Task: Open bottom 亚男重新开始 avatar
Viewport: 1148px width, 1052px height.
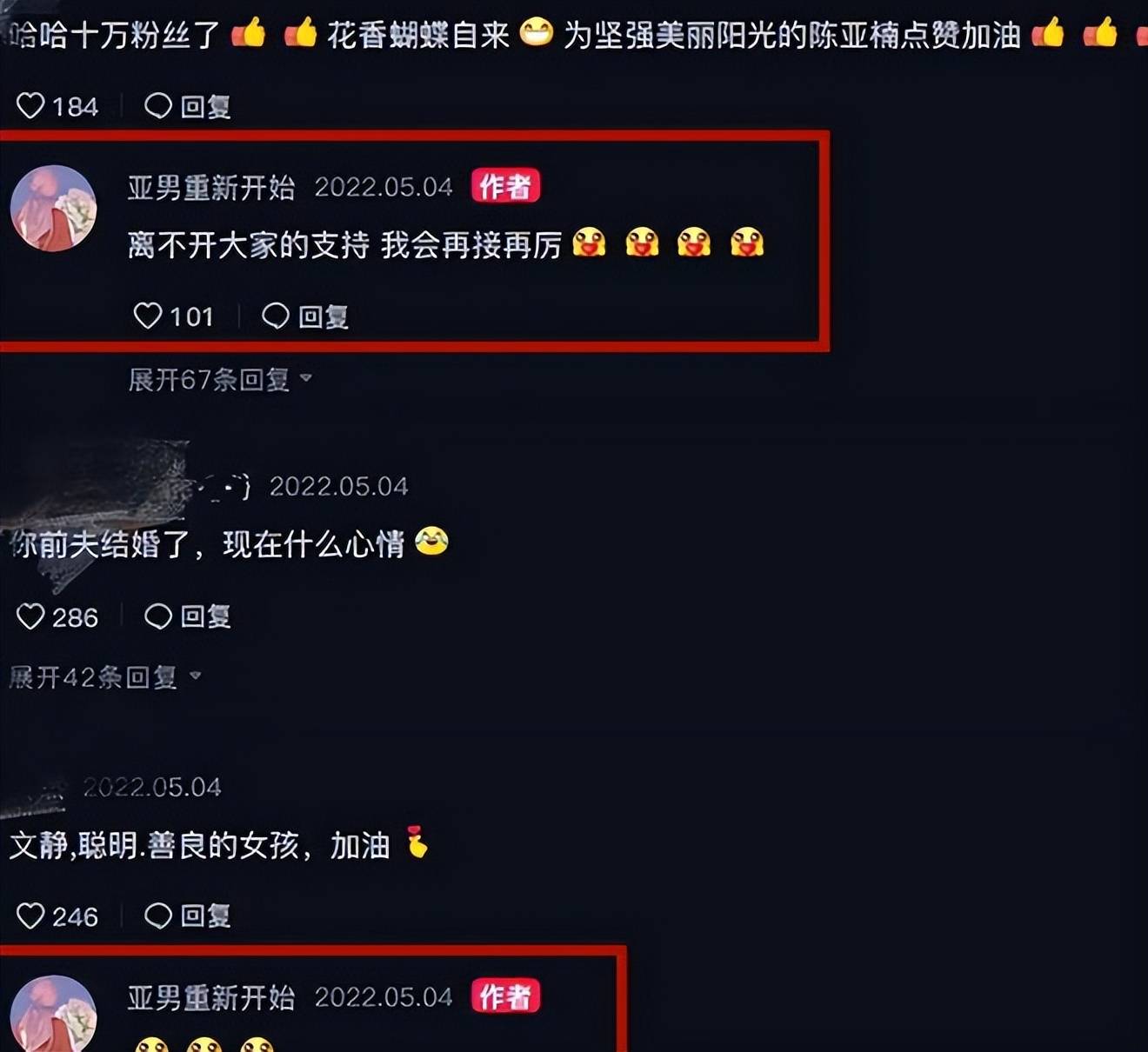Action: [x=53, y=1014]
